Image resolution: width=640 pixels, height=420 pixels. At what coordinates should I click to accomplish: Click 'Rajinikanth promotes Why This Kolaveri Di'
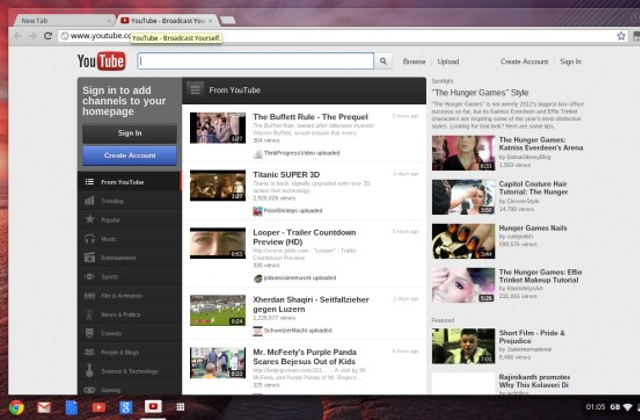534,381
